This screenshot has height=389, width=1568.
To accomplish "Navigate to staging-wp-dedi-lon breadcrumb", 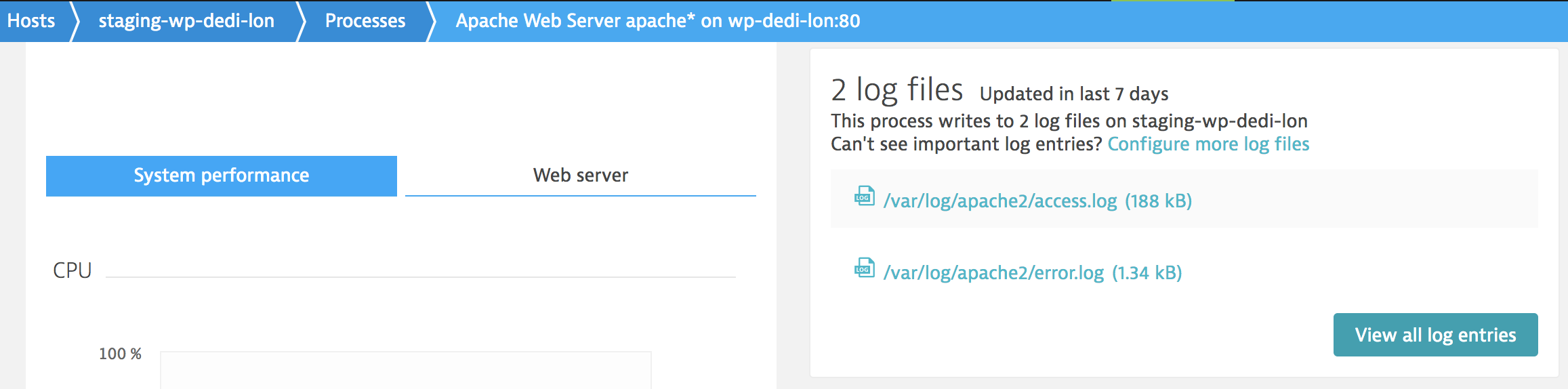I will [186, 21].
